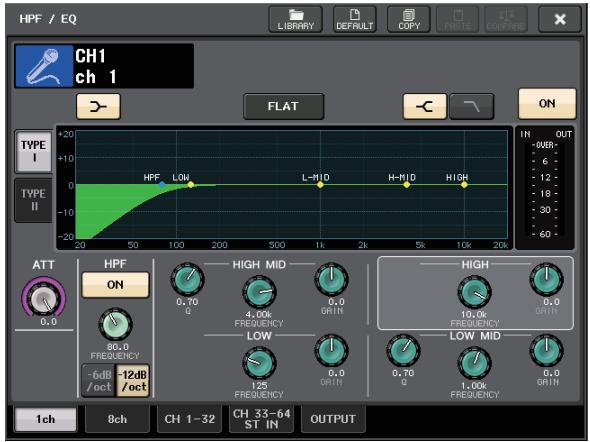The image size is (590, 442).
Task: Click the greyed-out COMPARE button
Action: pos(506,20)
